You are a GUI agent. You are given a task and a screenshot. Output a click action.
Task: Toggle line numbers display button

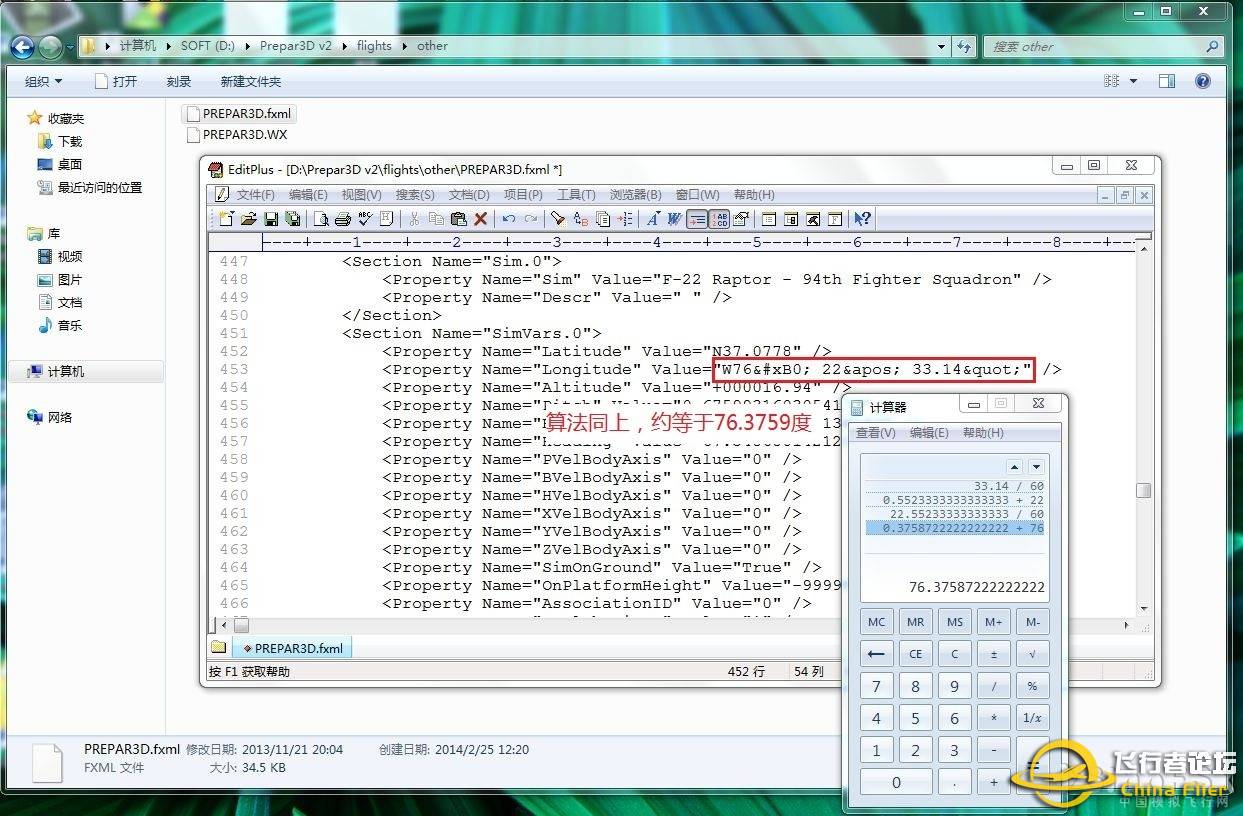720,219
